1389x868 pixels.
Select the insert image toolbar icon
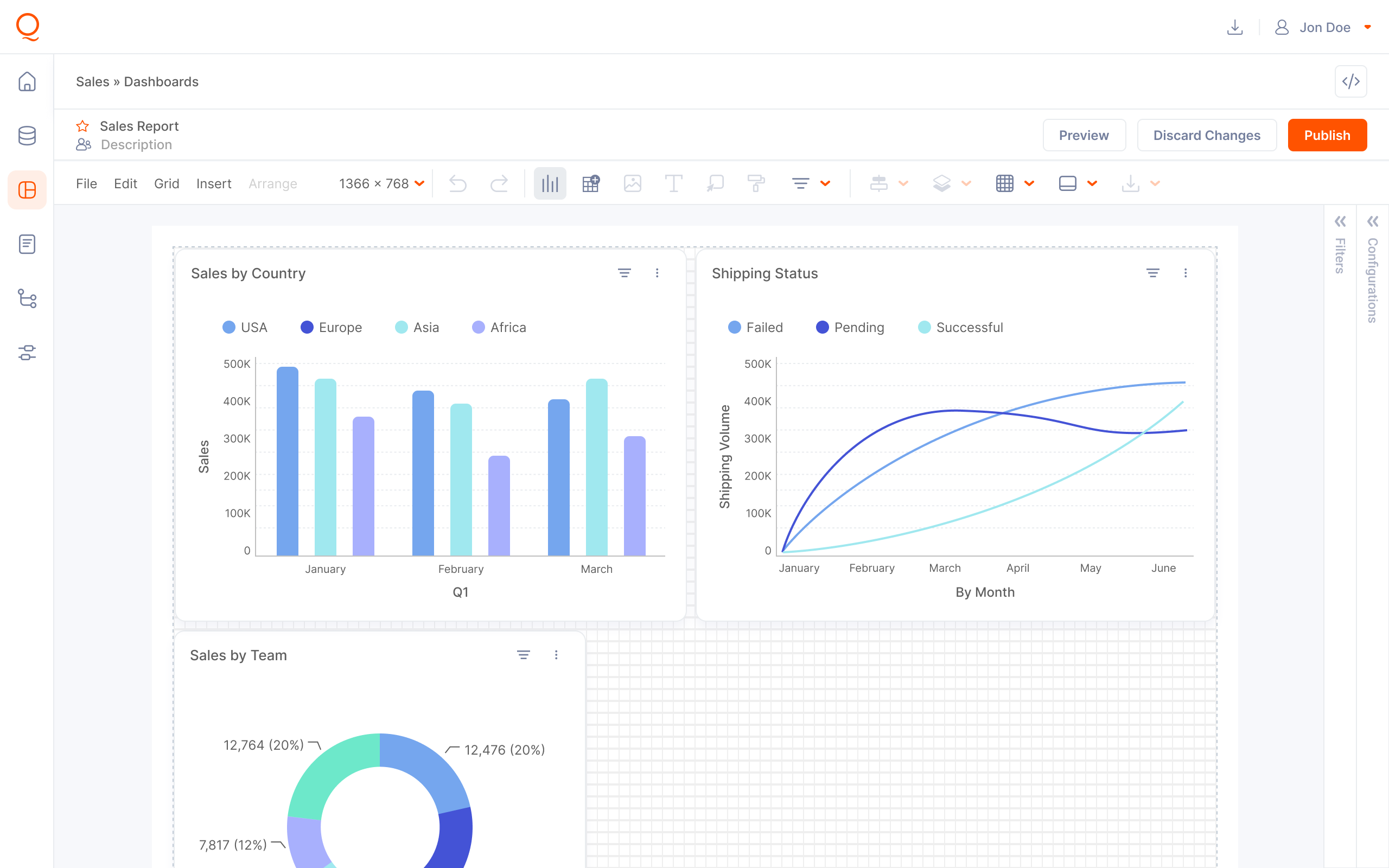[x=632, y=184]
